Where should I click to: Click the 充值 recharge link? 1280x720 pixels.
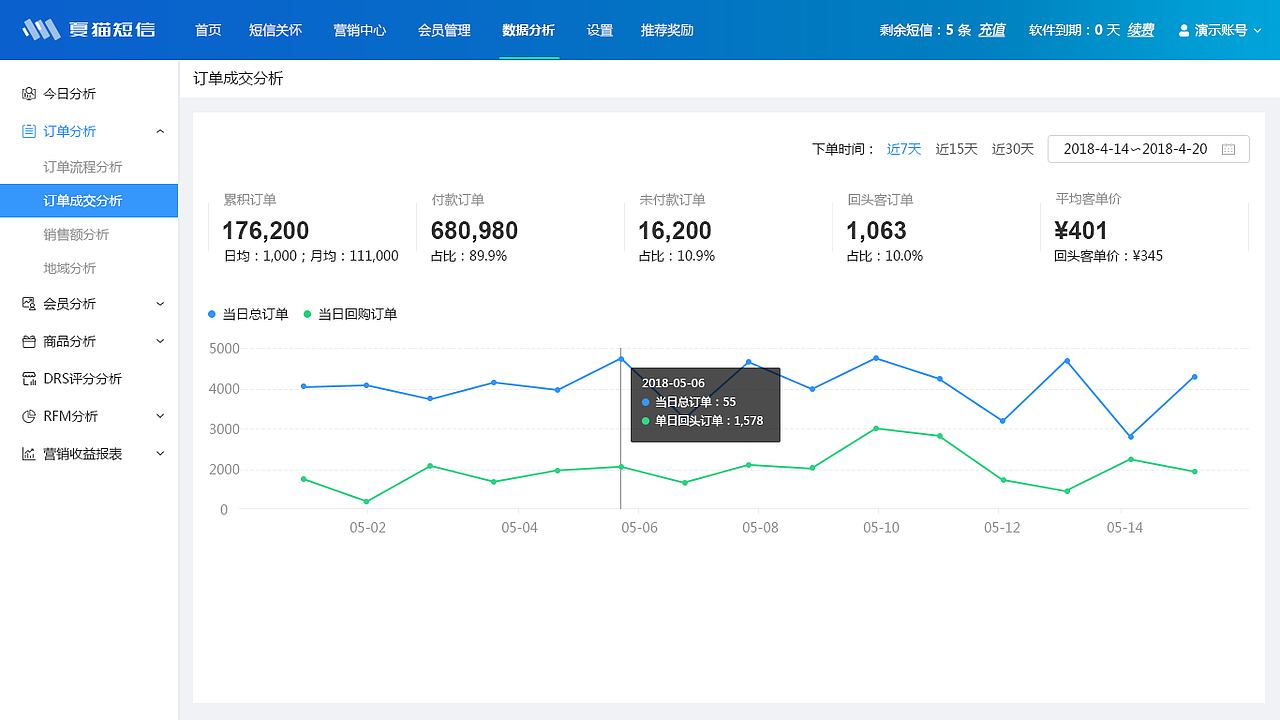992,30
